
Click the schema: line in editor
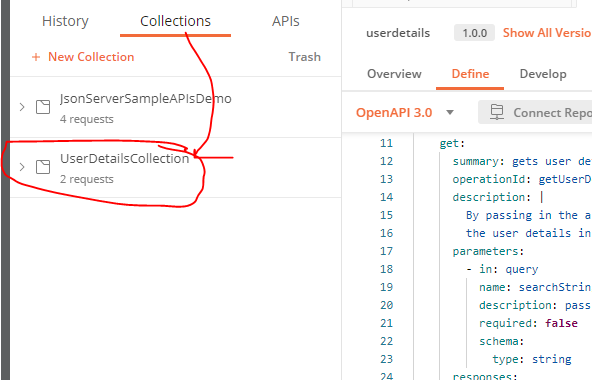[x=501, y=341]
